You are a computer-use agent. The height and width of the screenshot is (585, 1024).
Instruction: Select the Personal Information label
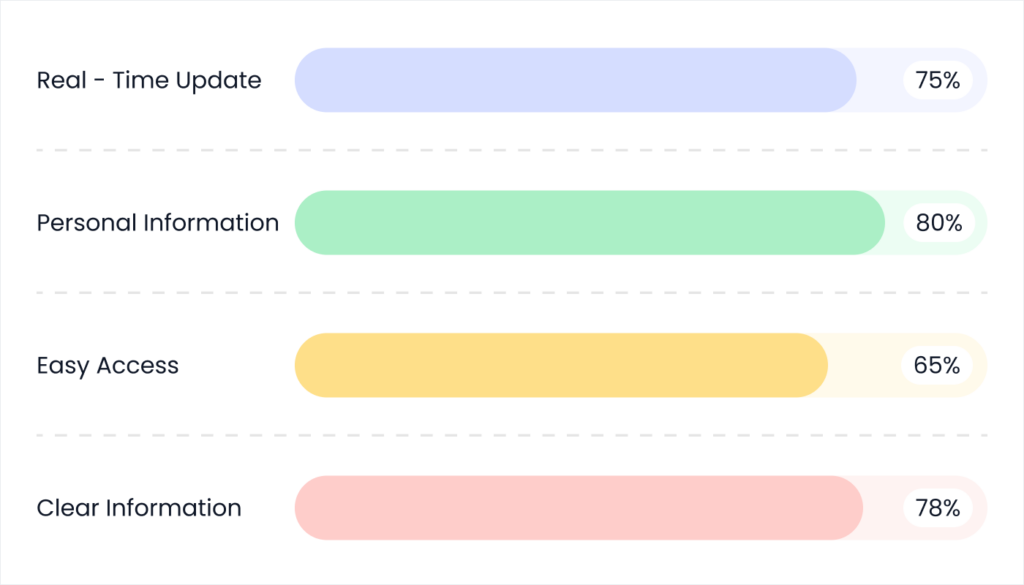tap(158, 223)
